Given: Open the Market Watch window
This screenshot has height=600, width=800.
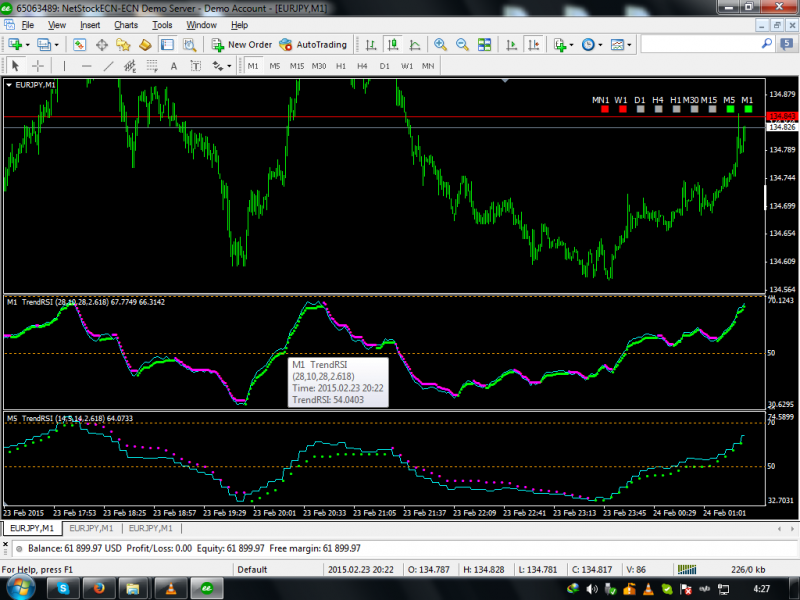Looking at the screenshot, I should click(x=80, y=44).
